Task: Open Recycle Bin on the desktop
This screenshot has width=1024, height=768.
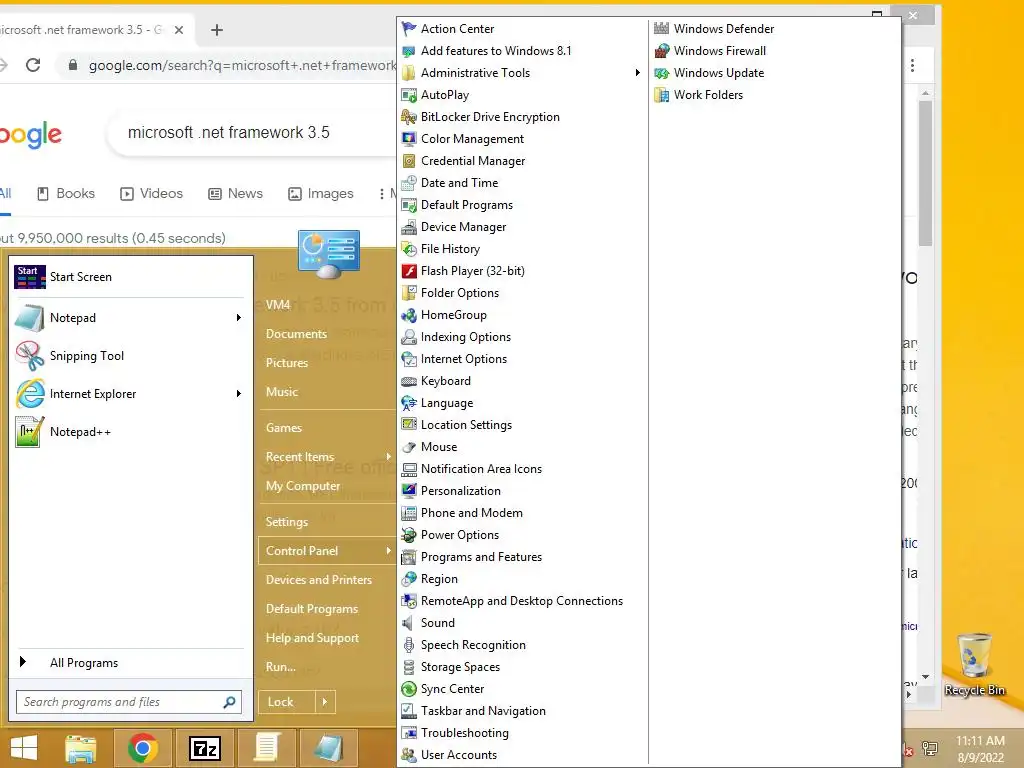Action: point(974,665)
